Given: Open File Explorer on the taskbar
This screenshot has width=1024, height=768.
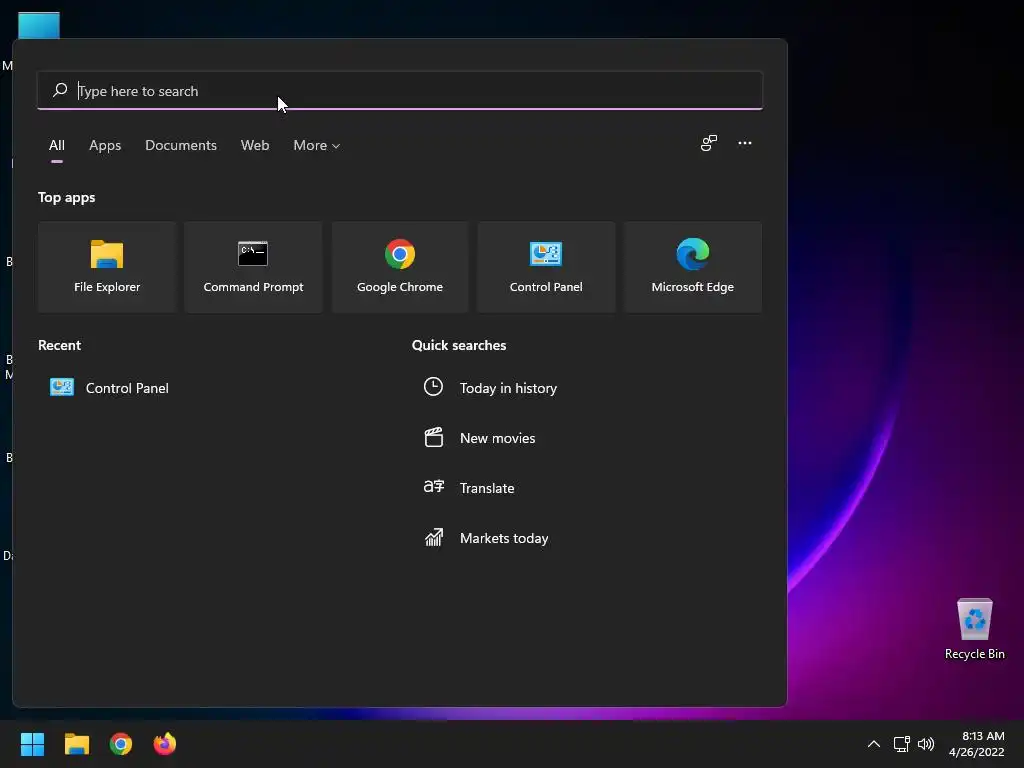Looking at the screenshot, I should pyautogui.click(x=76, y=744).
